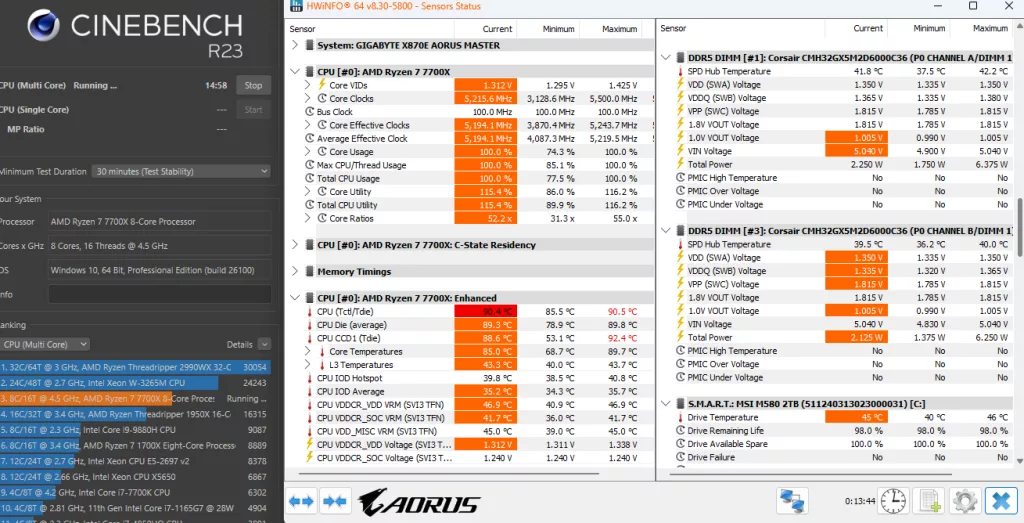
Task: Click the circle icon beside Drive Remaining Life
Action: point(680,430)
